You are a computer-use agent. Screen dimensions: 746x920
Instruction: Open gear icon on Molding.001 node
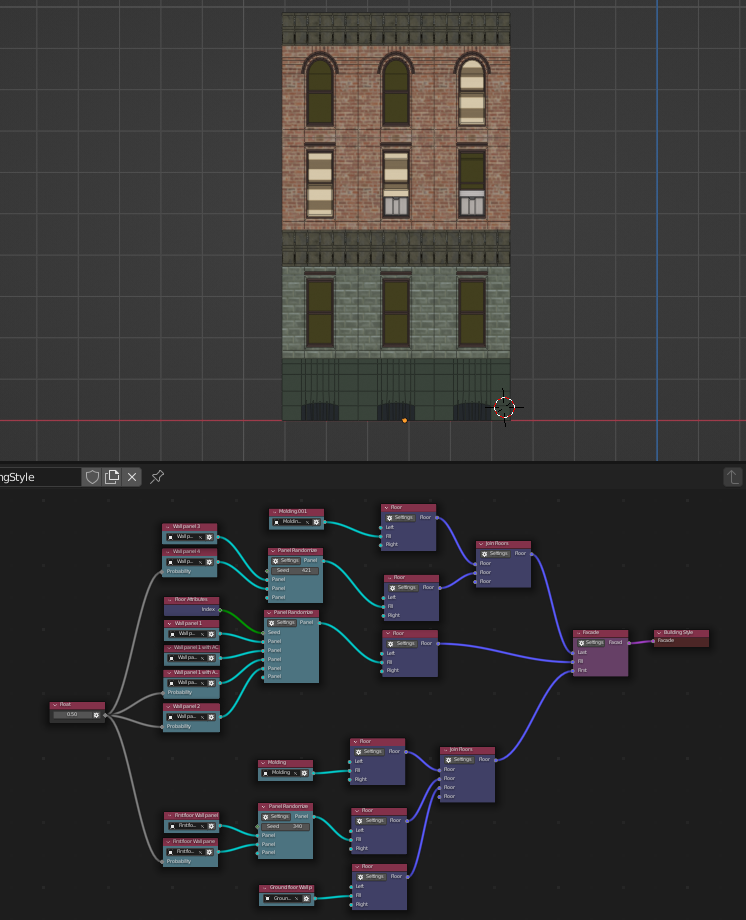pos(316,522)
